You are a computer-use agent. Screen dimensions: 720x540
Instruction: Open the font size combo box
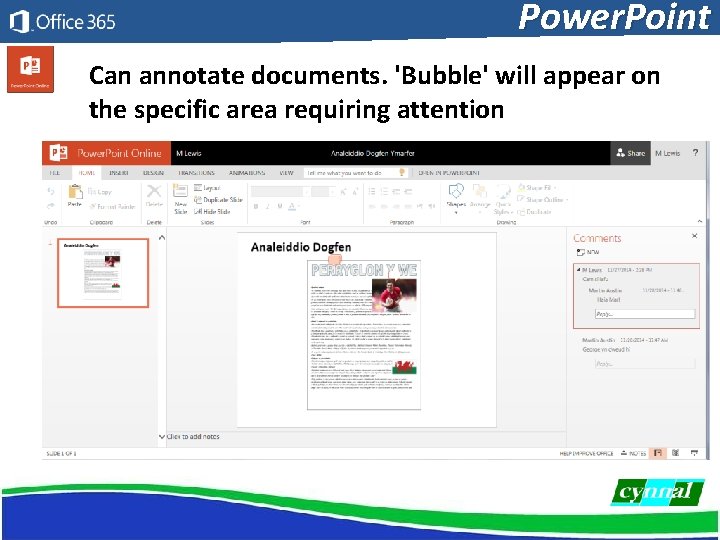(x=323, y=191)
